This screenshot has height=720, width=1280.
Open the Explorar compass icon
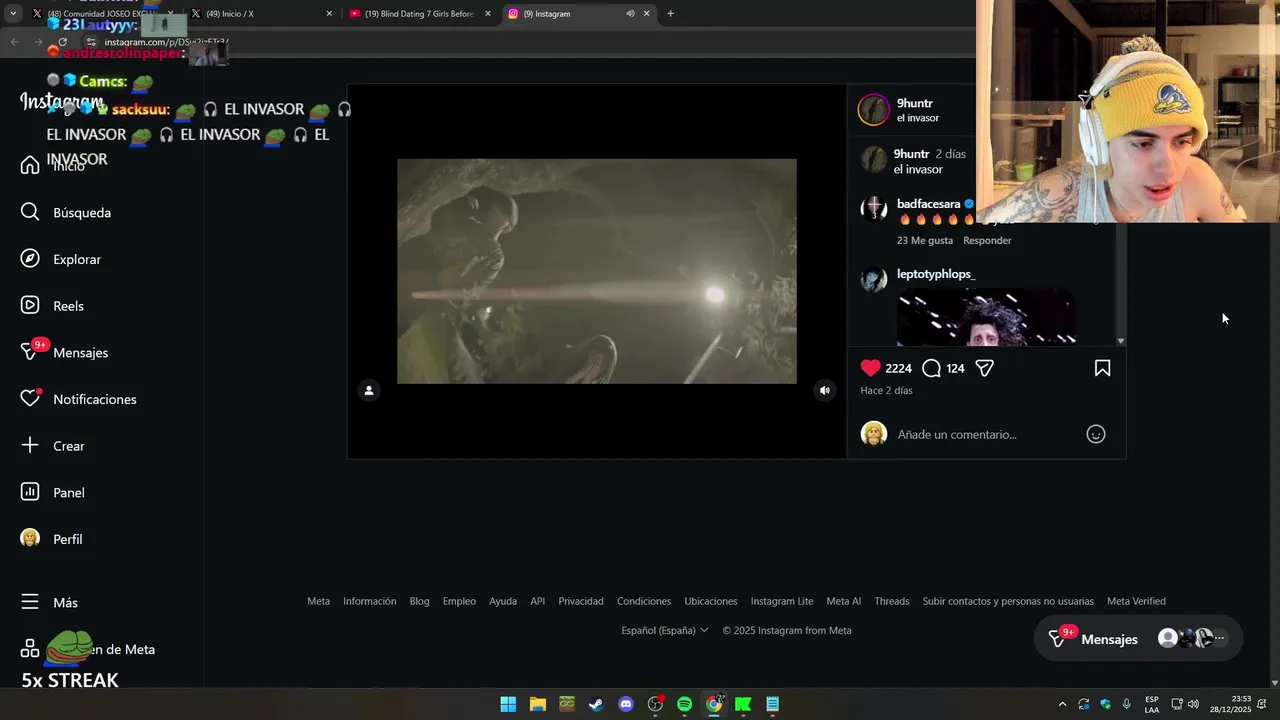[30, 259]
